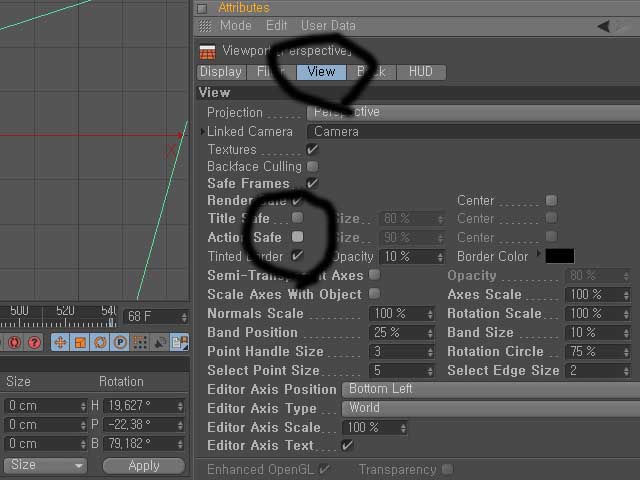Disable the Textures checkbox
The image size is (640, 480).
tap(312, 150)
